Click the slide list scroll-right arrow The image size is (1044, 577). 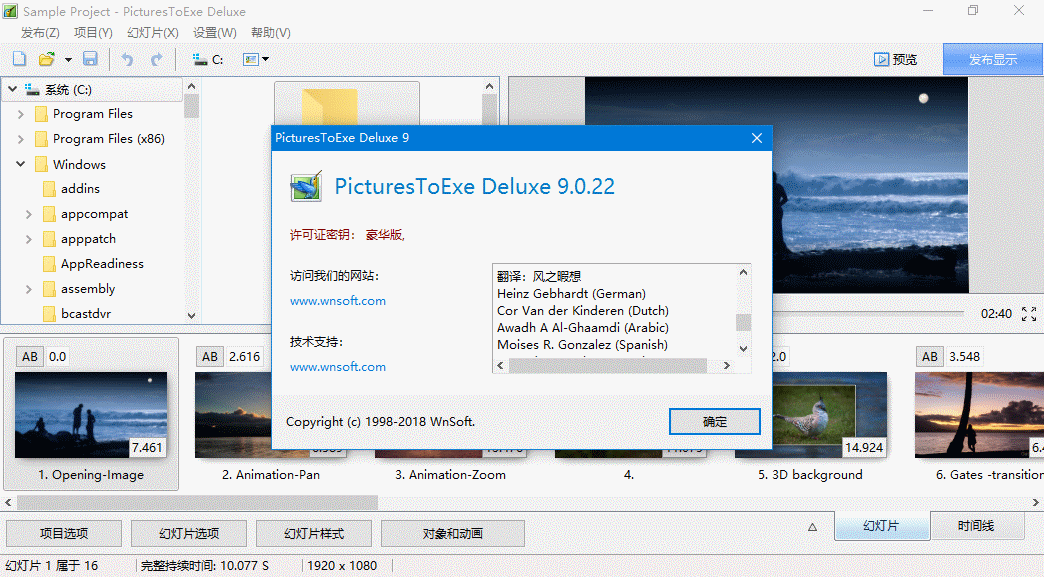(1036, 502)
